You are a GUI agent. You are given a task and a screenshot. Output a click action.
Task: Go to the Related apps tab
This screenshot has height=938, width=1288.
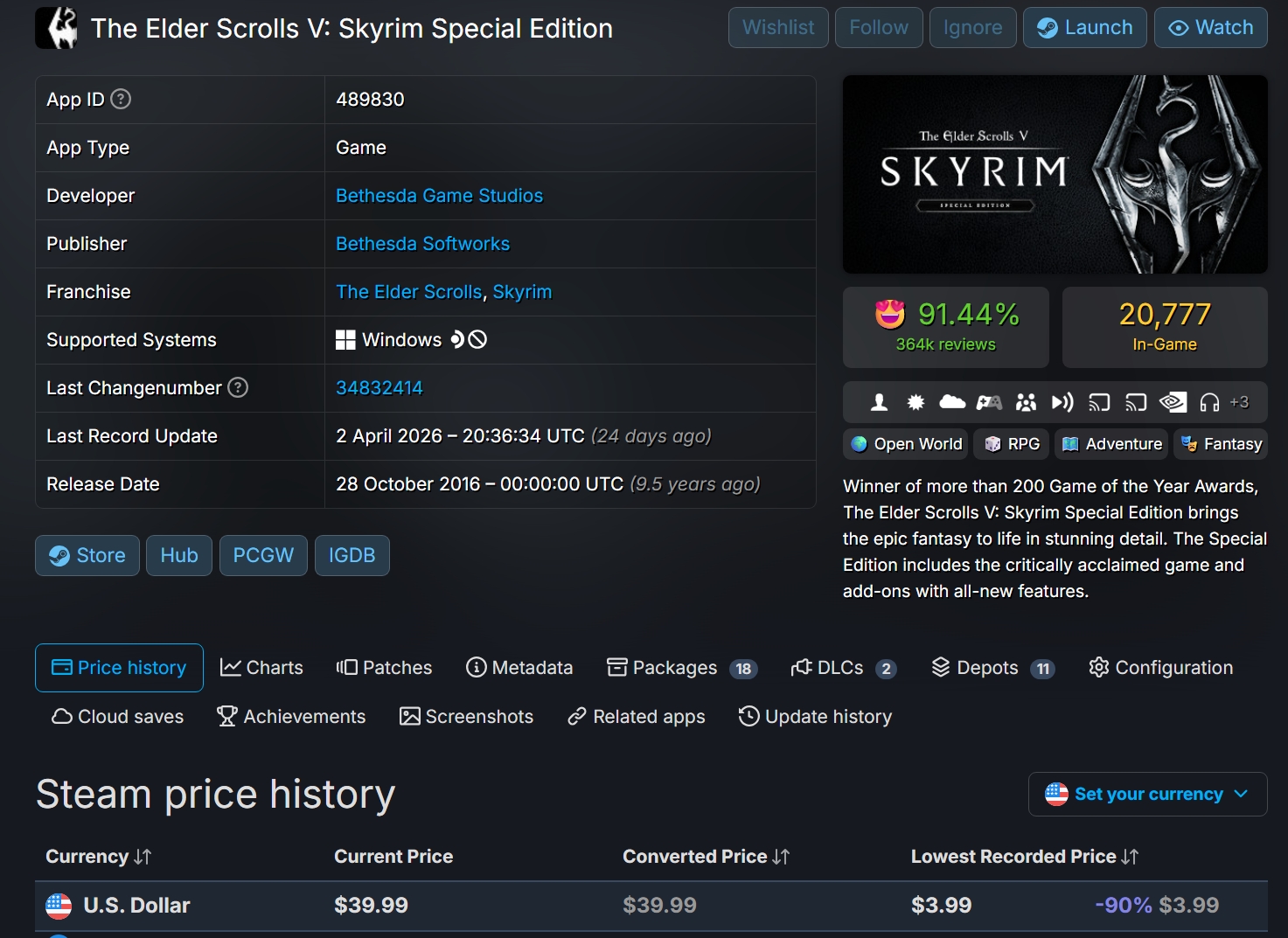tap(636, 717)
